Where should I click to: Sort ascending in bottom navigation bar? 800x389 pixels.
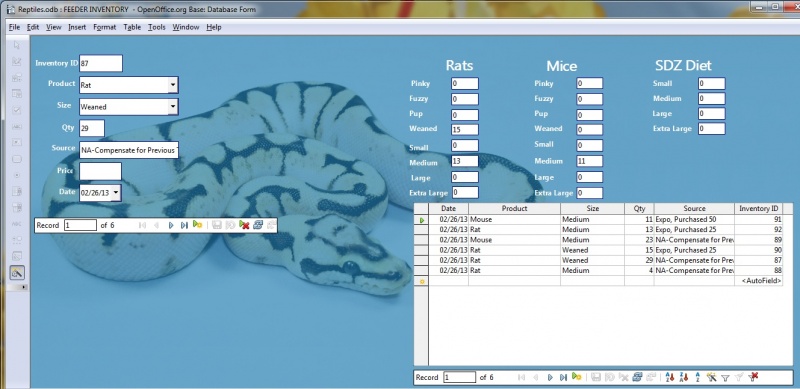670,377
